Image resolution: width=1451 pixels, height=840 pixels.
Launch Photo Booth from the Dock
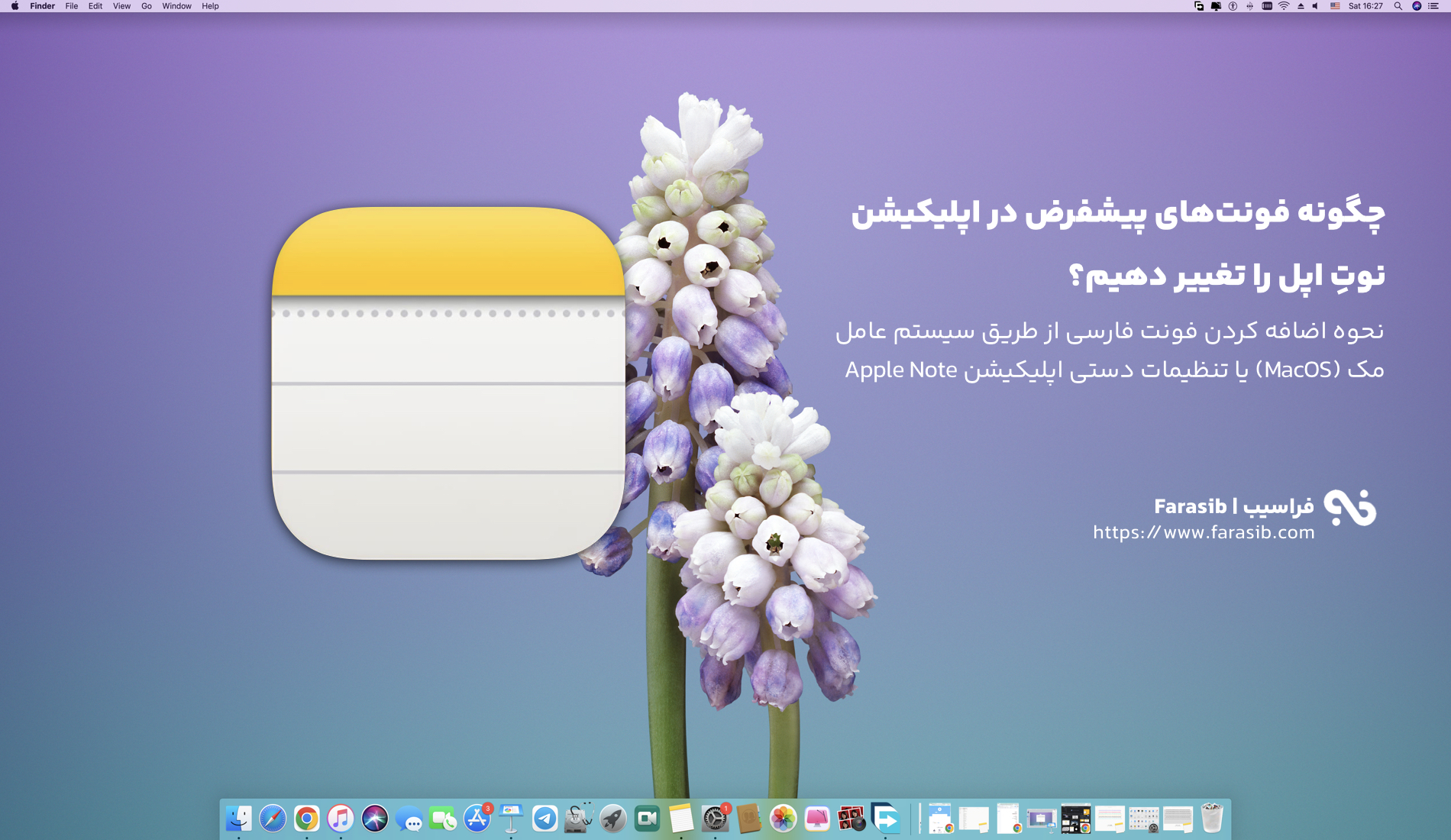coord(852,819)
